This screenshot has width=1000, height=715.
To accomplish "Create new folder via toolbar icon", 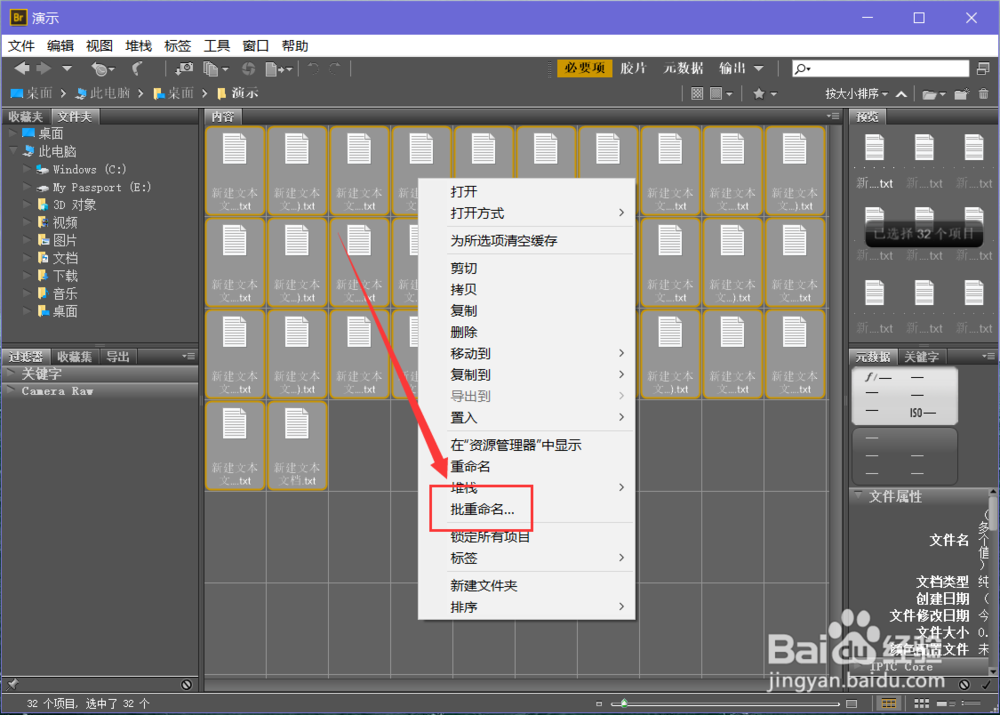I will (x=961, y=94).
